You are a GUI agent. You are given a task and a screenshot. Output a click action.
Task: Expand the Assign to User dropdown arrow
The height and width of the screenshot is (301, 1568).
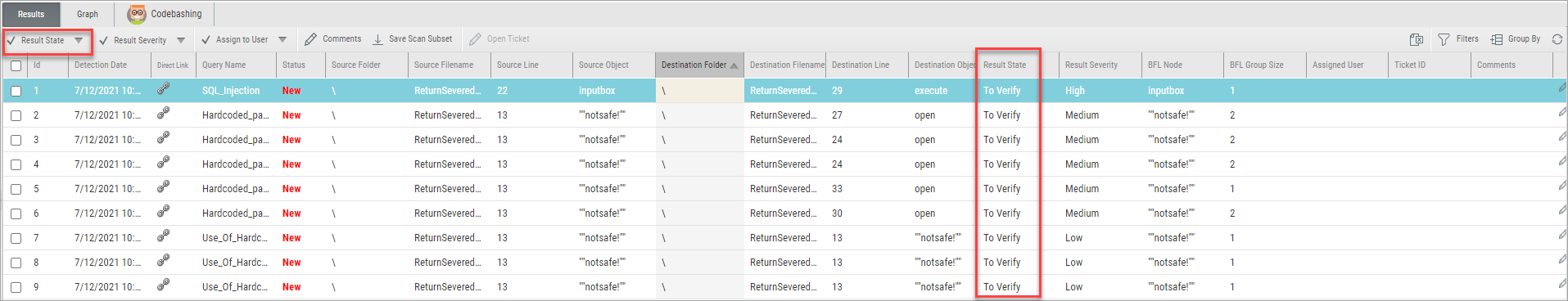(282, 39)
